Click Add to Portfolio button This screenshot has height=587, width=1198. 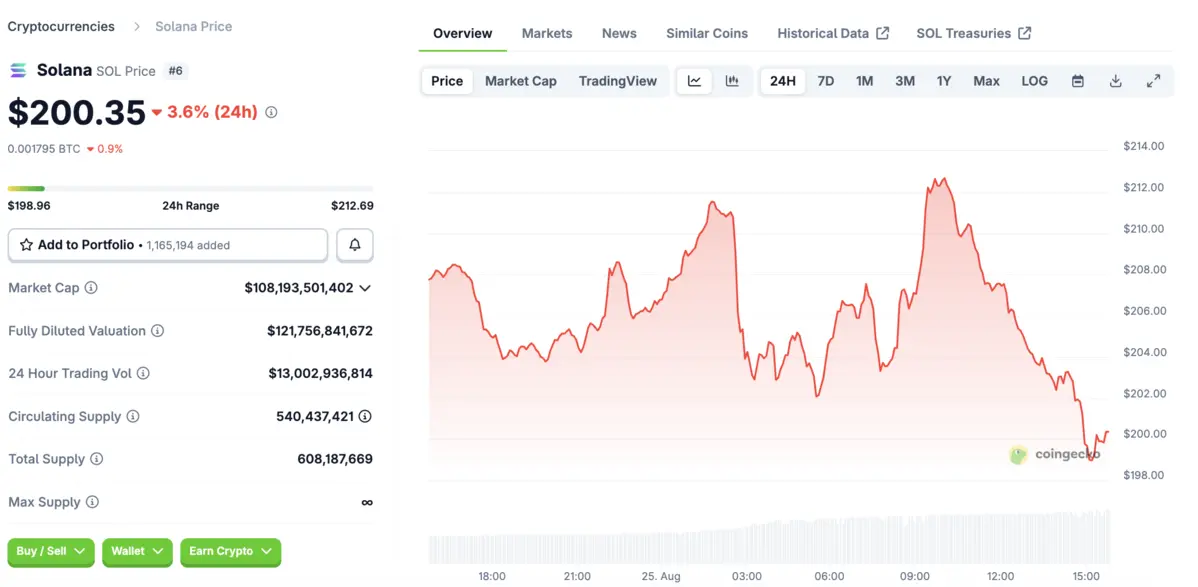pos(168,245)
